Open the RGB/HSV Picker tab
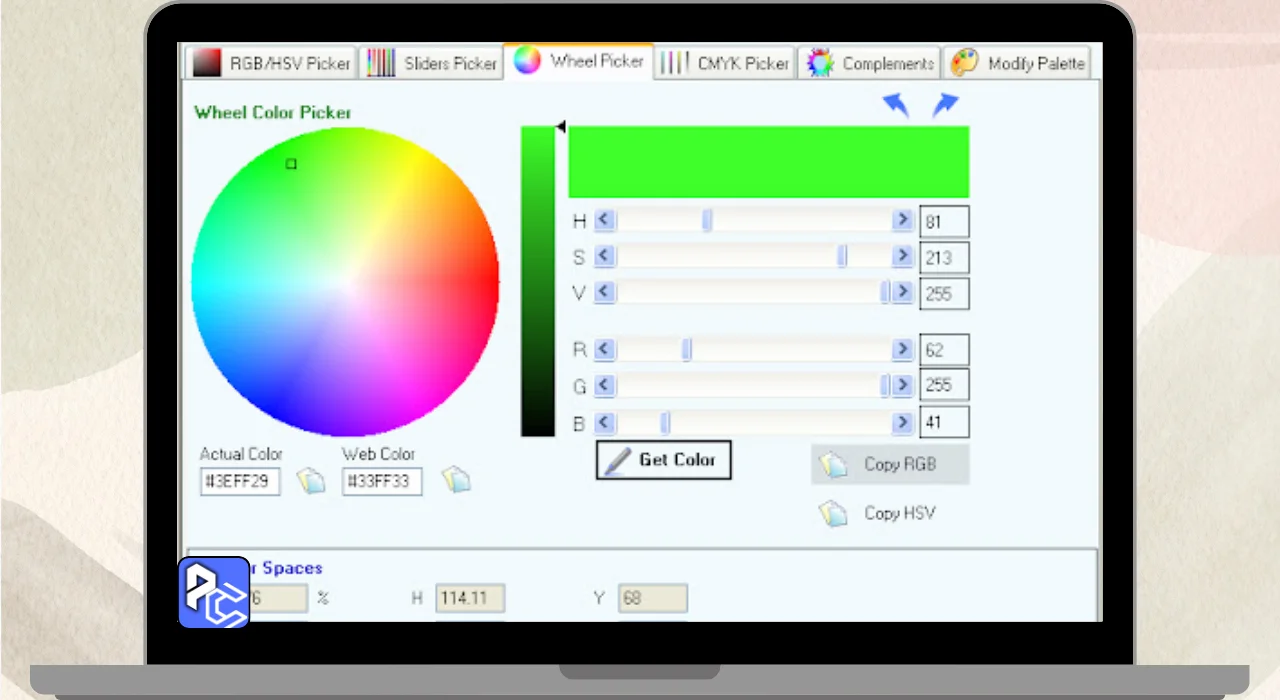Image resolution: width=1280 pixels, height=700 pixels. tap(271, 63)
